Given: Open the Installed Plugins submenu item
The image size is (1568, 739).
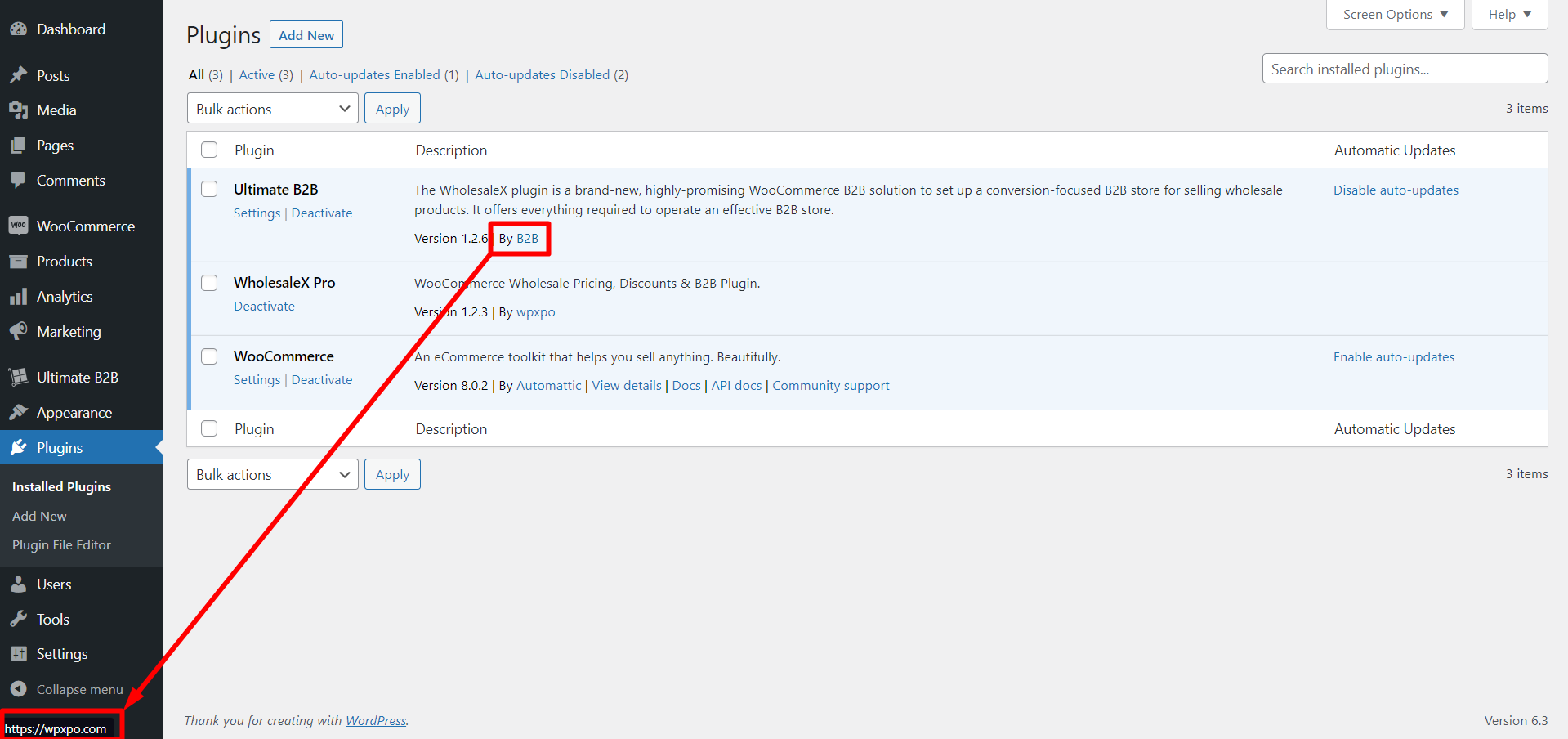Looking at the screenshot, I should click(61, 486).
